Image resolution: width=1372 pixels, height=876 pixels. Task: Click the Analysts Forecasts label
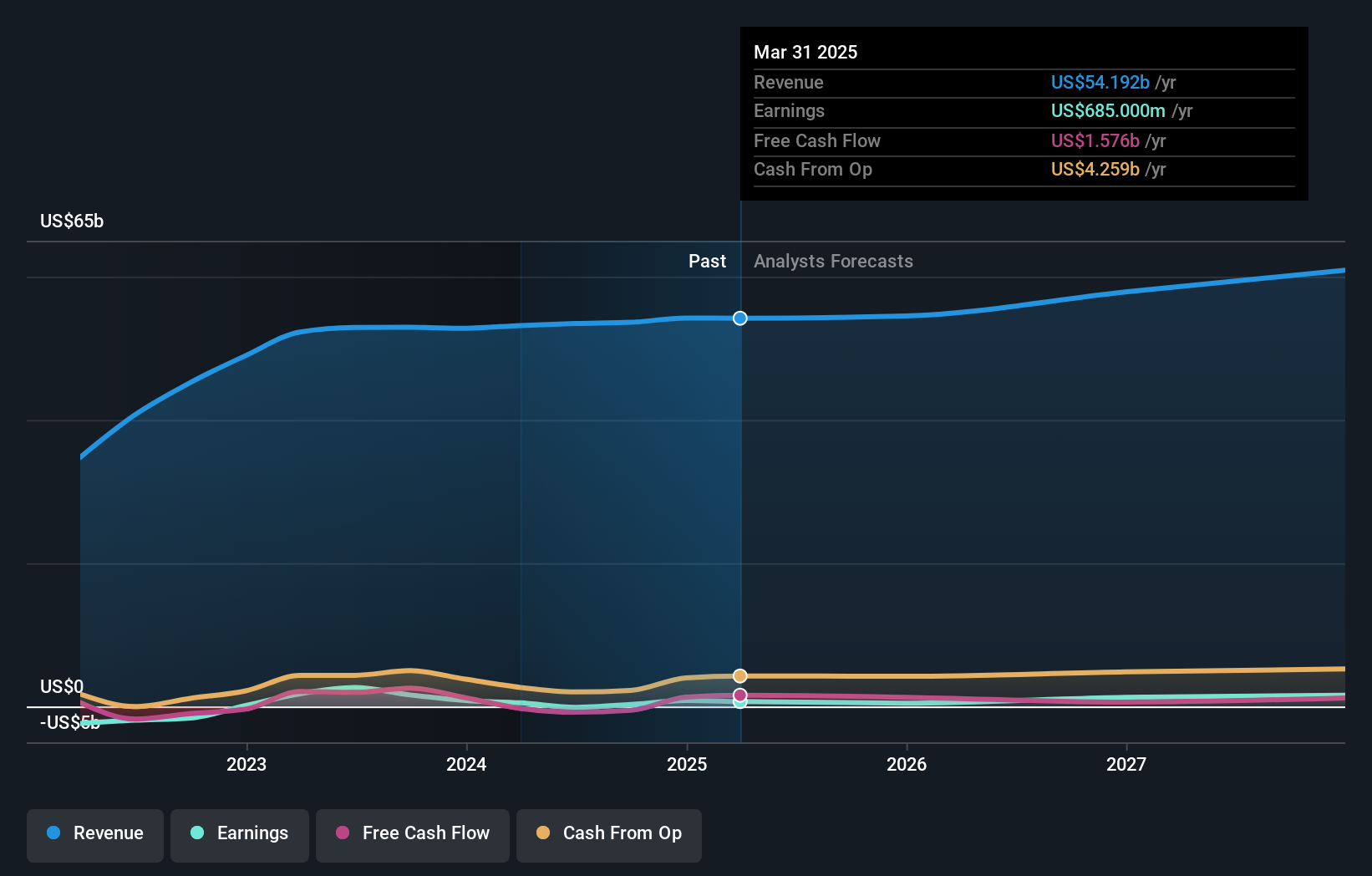833,261
